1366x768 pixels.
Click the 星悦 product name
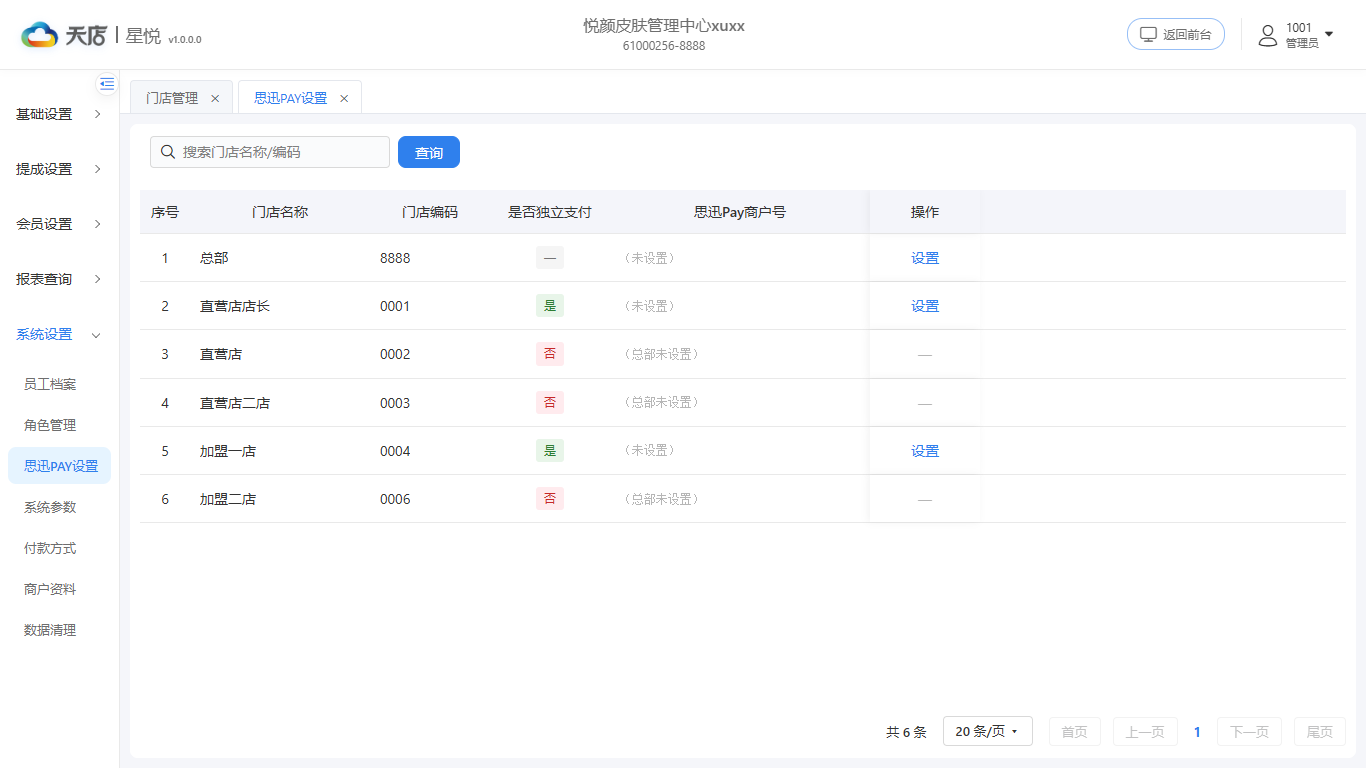point(143,36)
